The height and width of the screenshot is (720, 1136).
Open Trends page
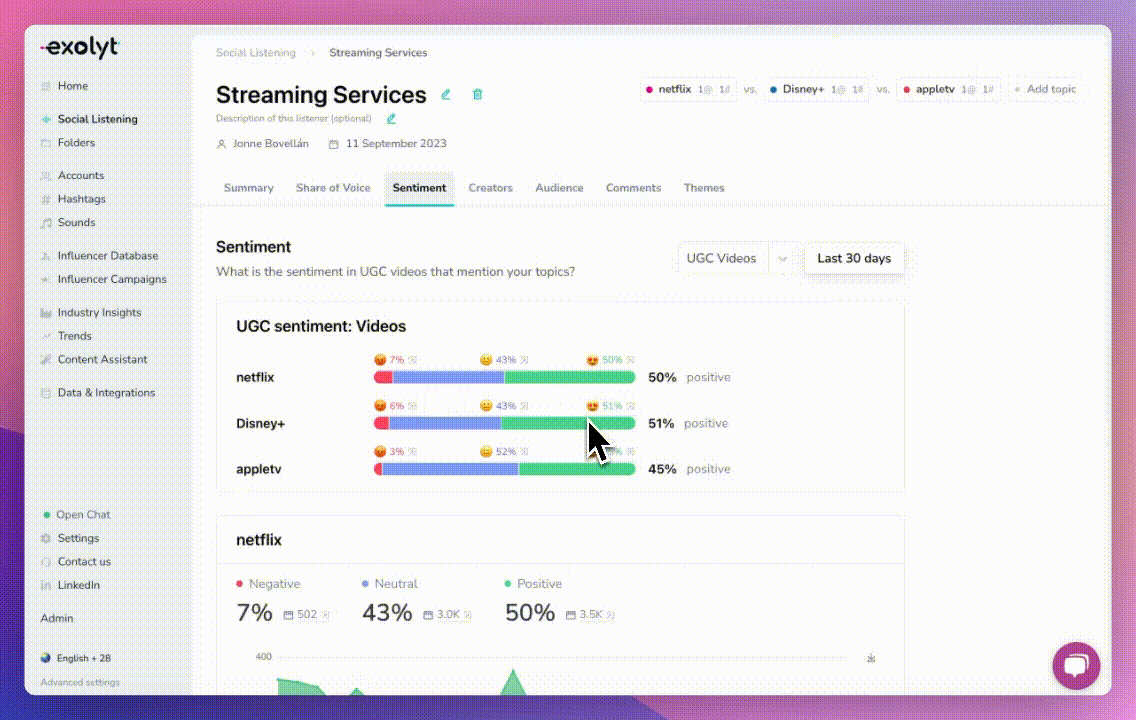tap(75, 336)
